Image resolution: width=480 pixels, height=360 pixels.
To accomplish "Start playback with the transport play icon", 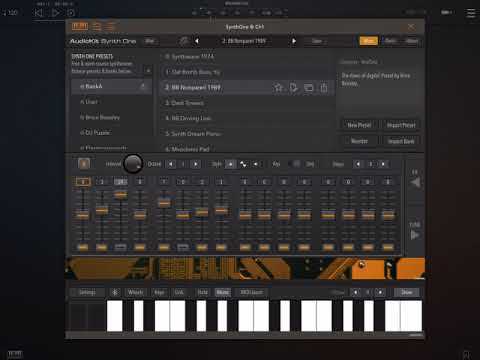I will point(55,13).
